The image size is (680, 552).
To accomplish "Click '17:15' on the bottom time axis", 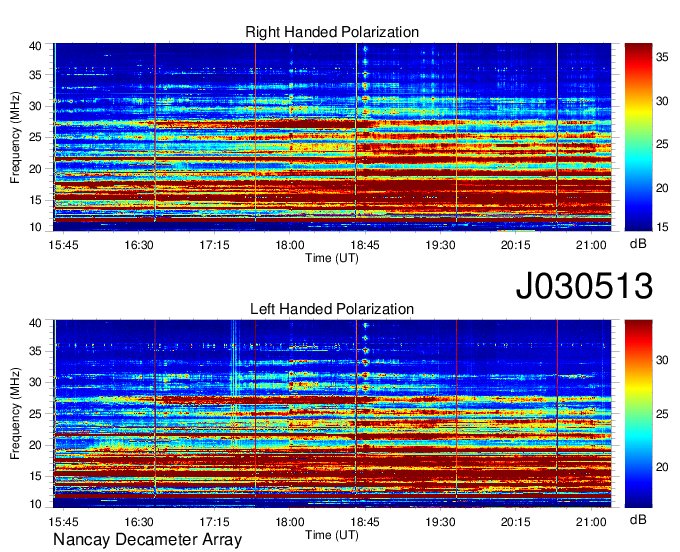I will (x=214, y=522).
